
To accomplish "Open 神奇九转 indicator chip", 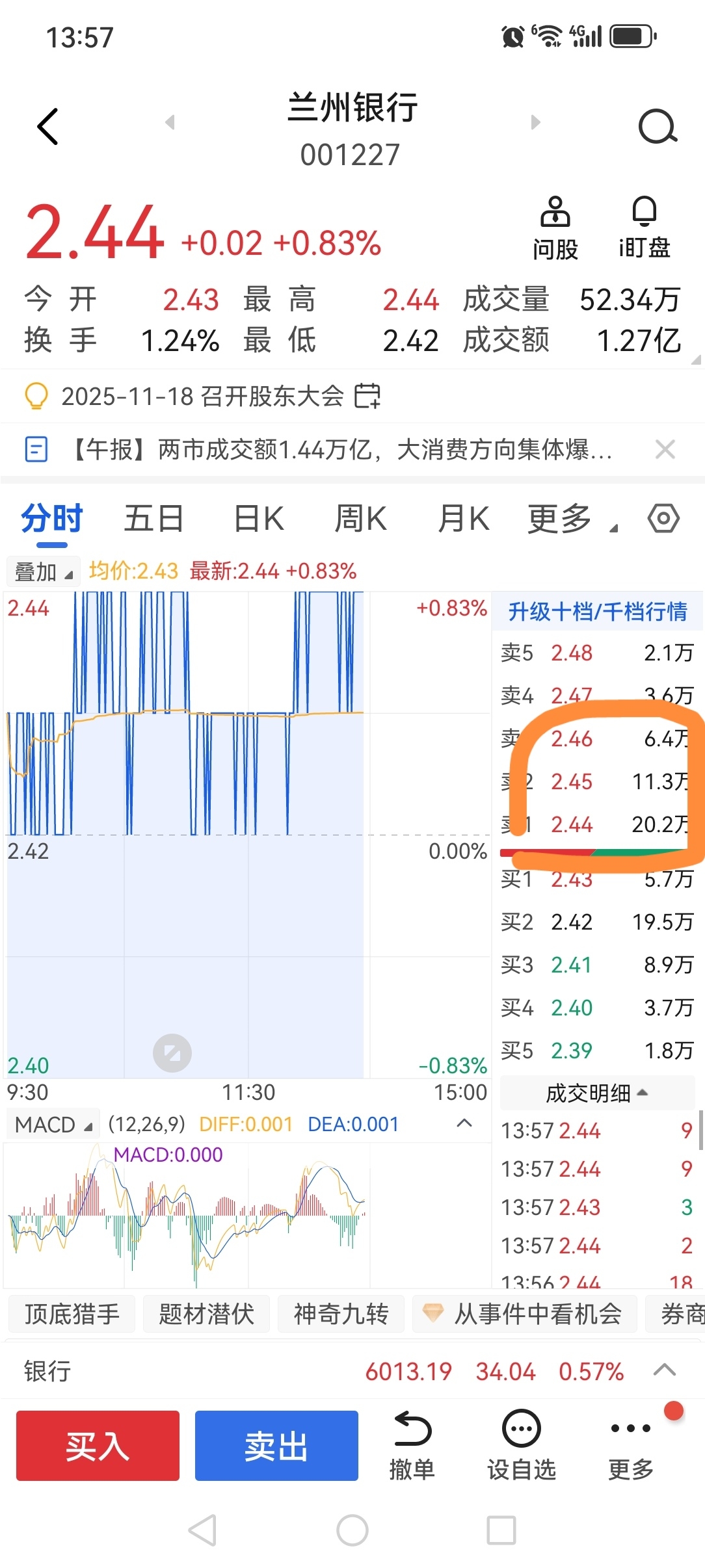I will point(341,1314).
